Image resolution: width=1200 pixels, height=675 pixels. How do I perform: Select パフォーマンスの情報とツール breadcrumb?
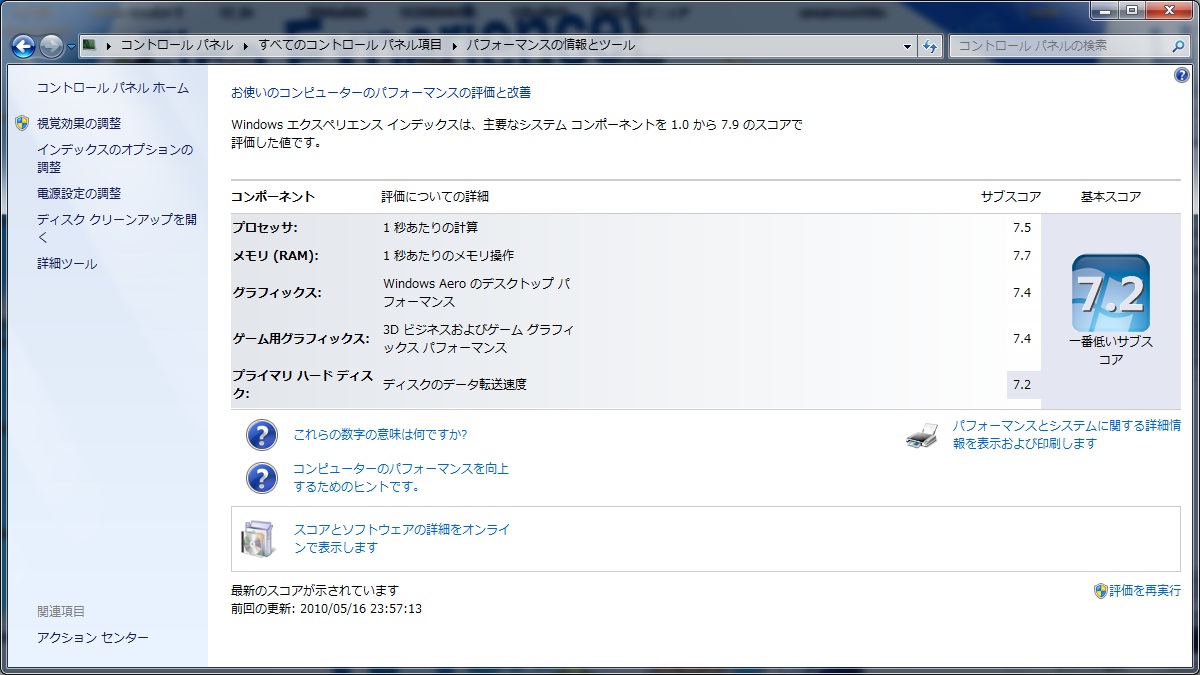point(550,45)
